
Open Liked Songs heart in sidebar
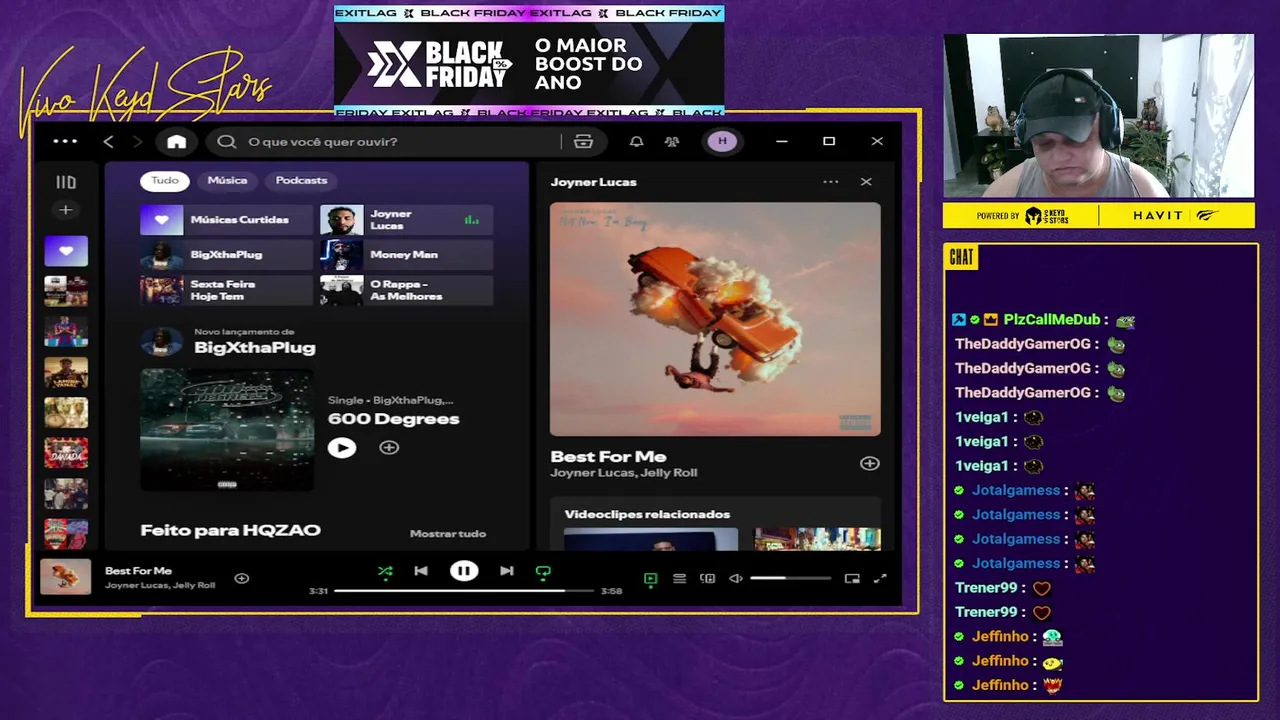[x=66, y=251]
